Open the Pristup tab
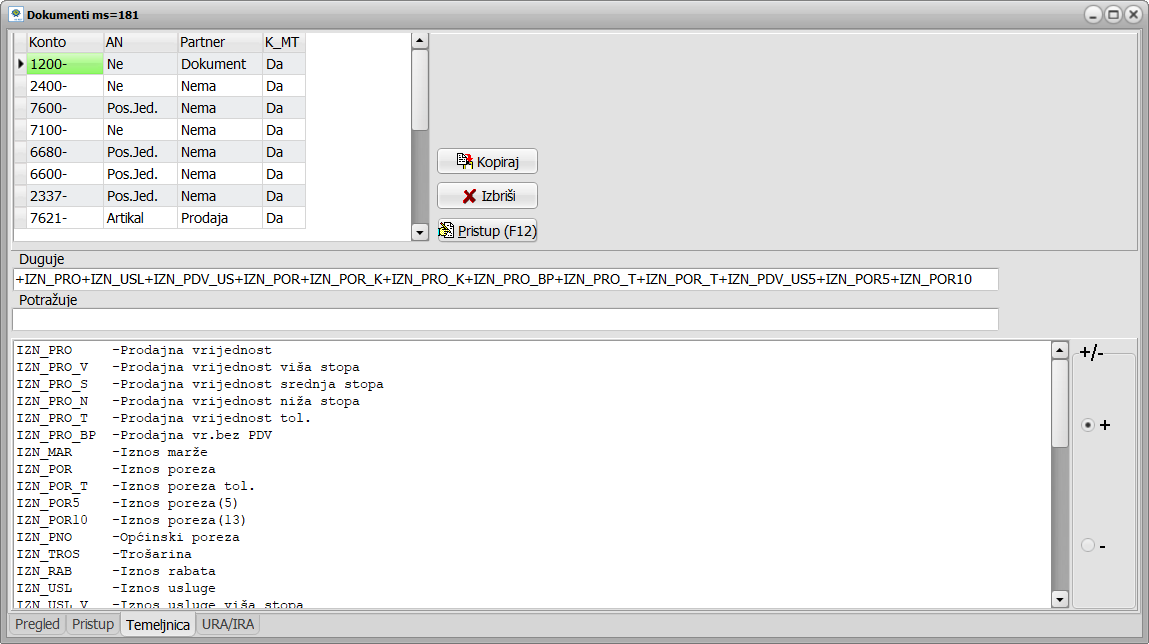The height and width of the screenshot is (644, 1149). [93, 624]
